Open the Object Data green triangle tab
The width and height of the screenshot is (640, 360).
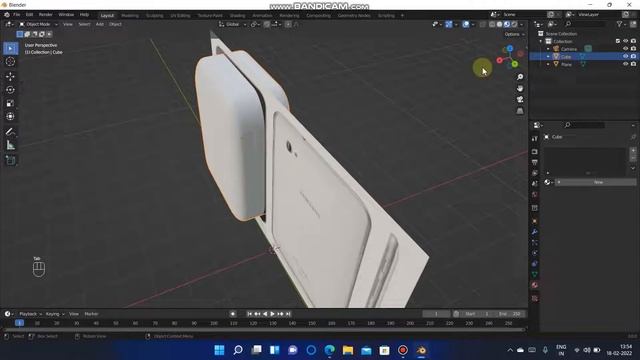tap(535, 274)
